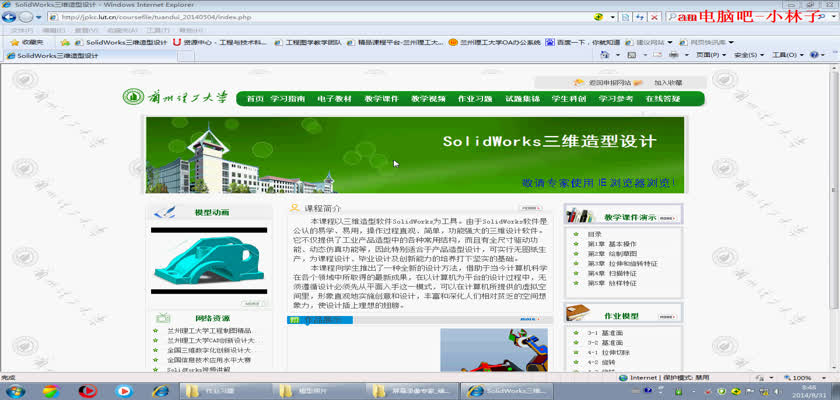The image size is (840, 400).
Task: Open the 作业习题 navigation menu item
Action: [475, 99]
